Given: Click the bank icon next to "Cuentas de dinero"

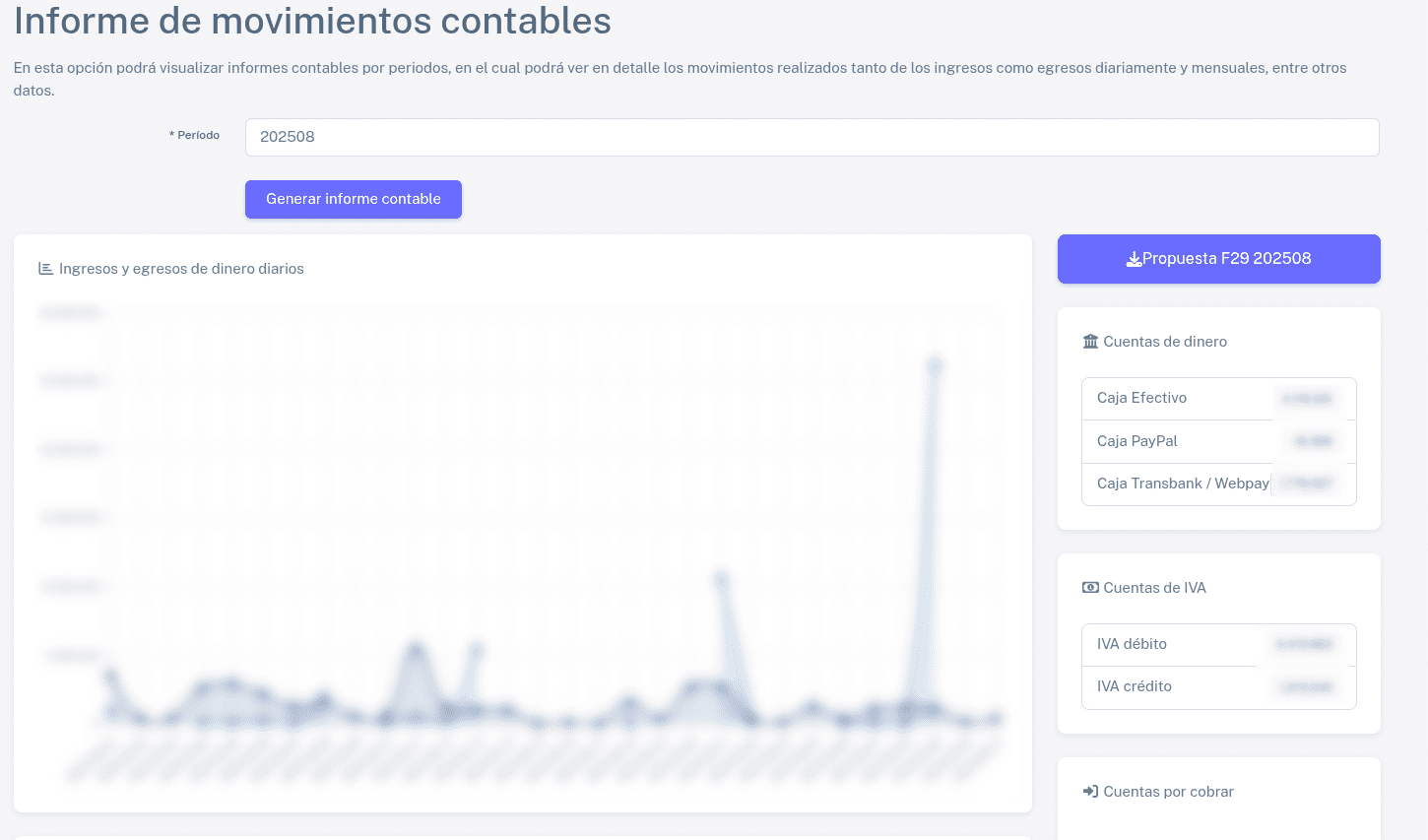Looking at the screenshot, I should click(1090, 341).
